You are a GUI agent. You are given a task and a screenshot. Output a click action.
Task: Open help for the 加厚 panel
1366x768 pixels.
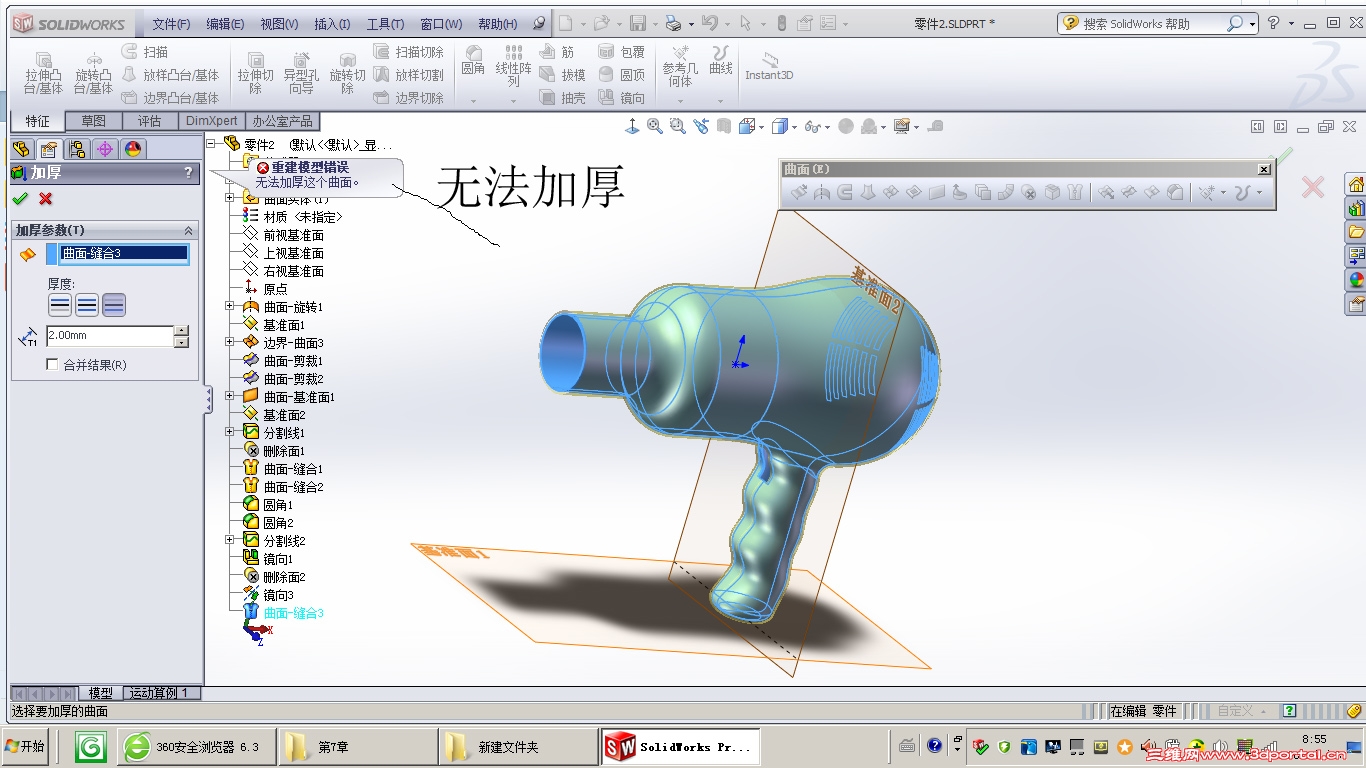[188, 173]
